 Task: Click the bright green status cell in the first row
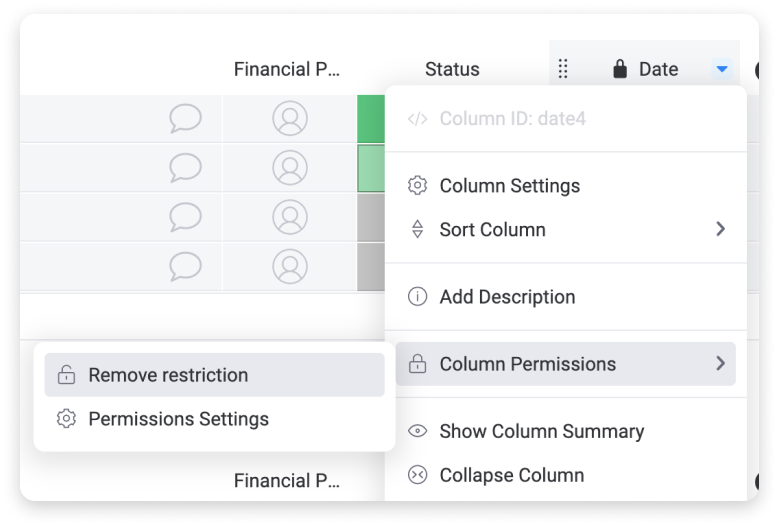pyautogui.click(x=371, y=119)
